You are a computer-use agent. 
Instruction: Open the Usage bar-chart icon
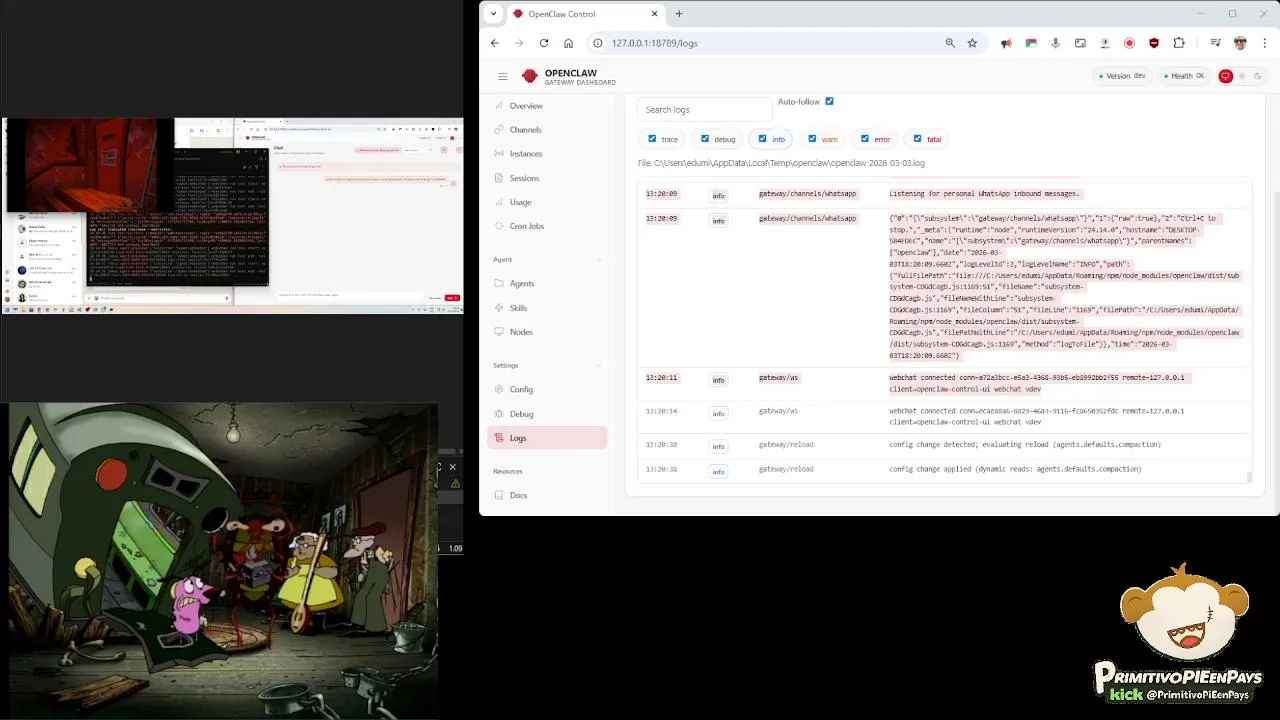pyautogui.click(x=500, y=202)
